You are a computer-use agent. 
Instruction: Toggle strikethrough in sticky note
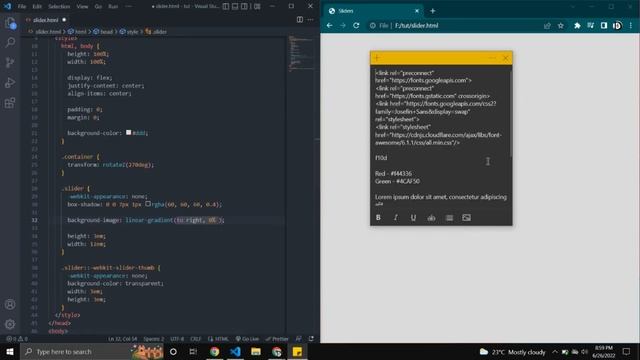pos(431,218)
